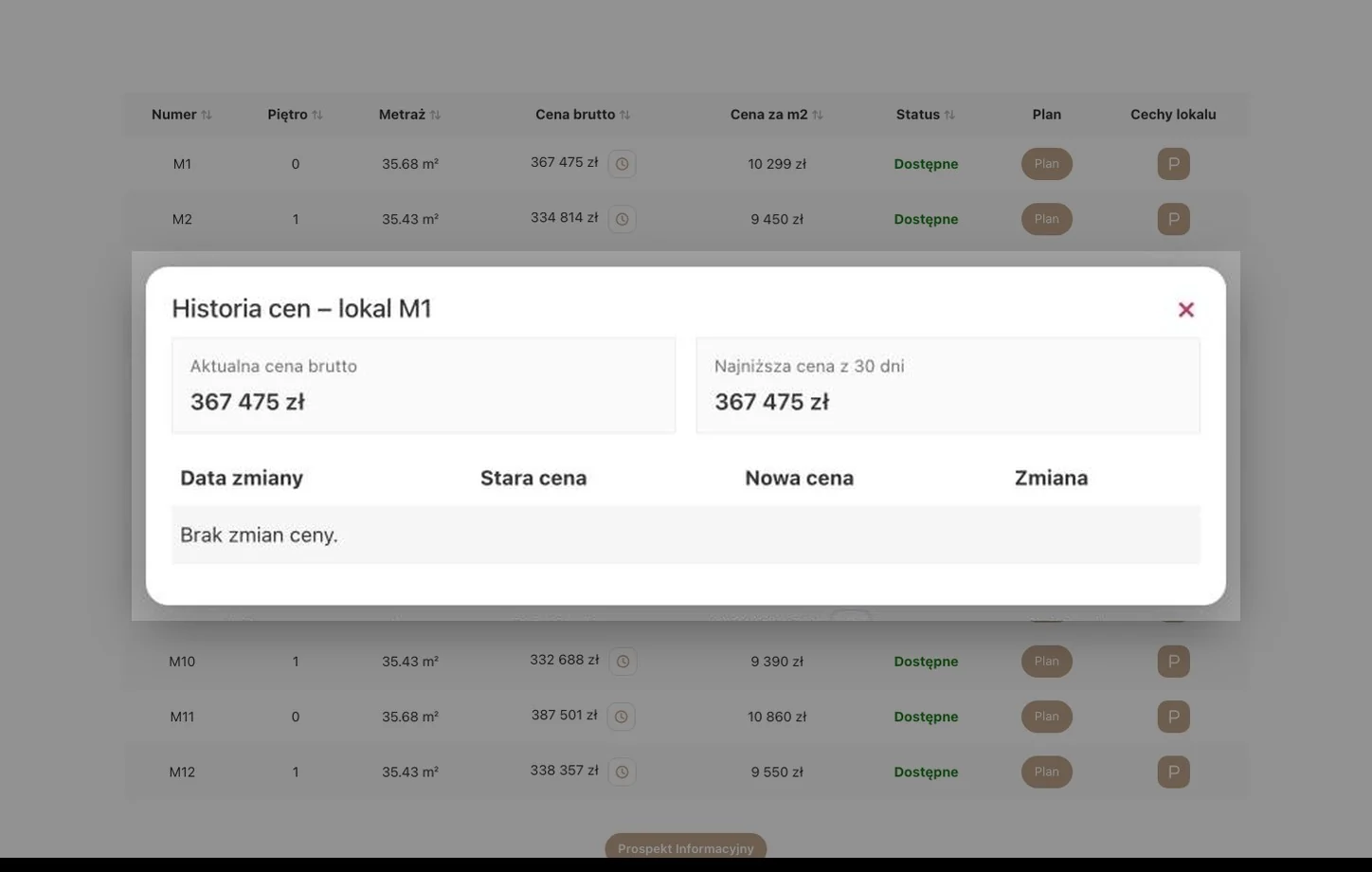This screenshot has height=872, width=1372.
Task: Click the Zmiana column header
Action: point(1051,478)
